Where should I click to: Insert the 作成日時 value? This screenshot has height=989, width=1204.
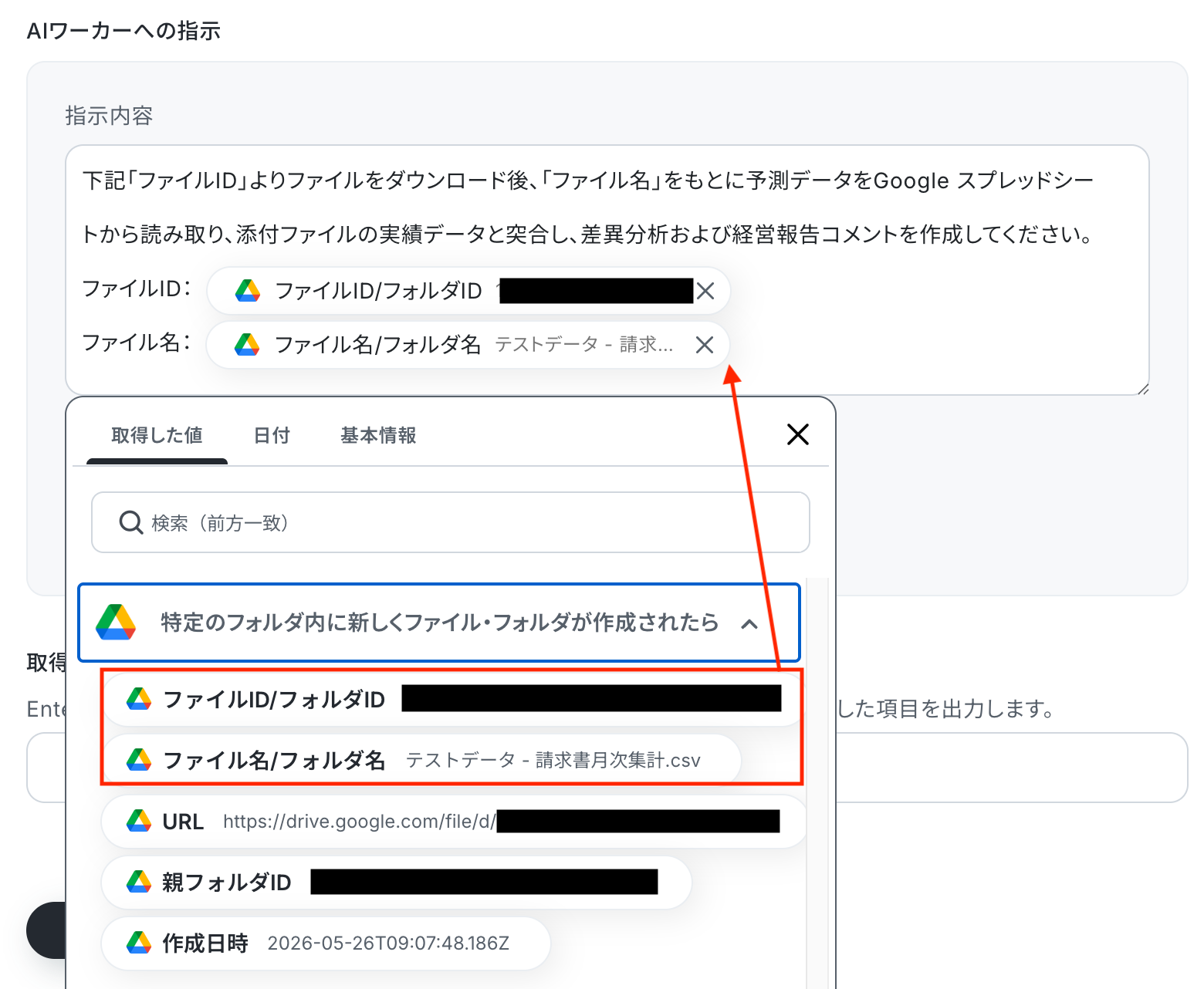click(x=326, y=943)
